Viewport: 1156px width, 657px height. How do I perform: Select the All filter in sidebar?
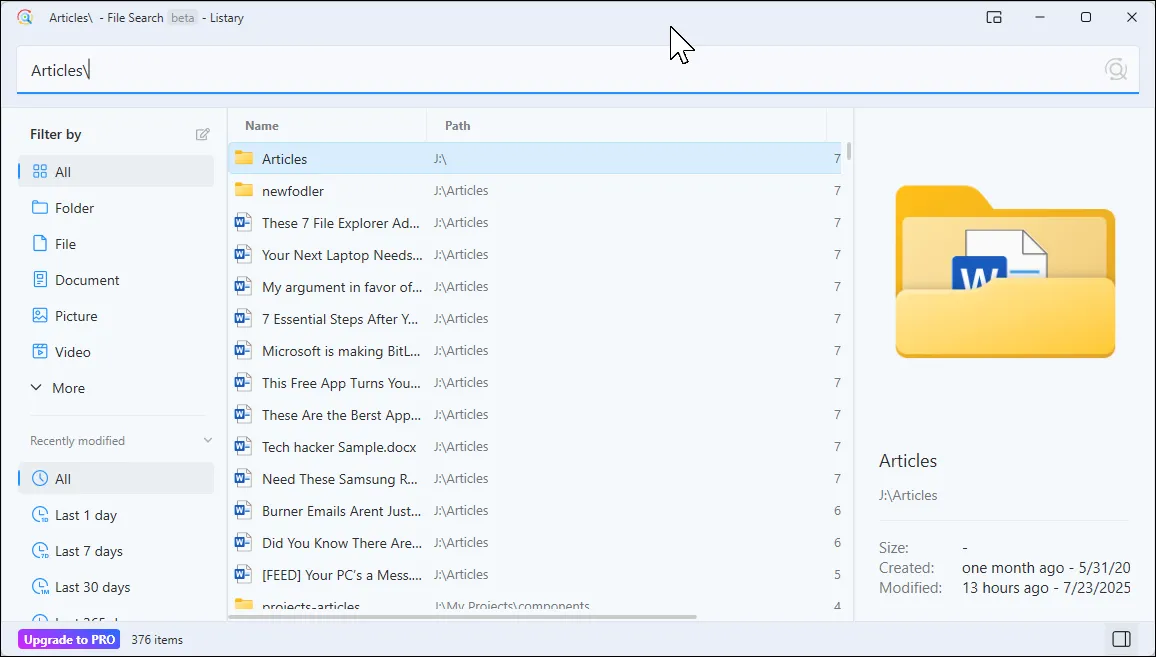click(x=60, y=171)
